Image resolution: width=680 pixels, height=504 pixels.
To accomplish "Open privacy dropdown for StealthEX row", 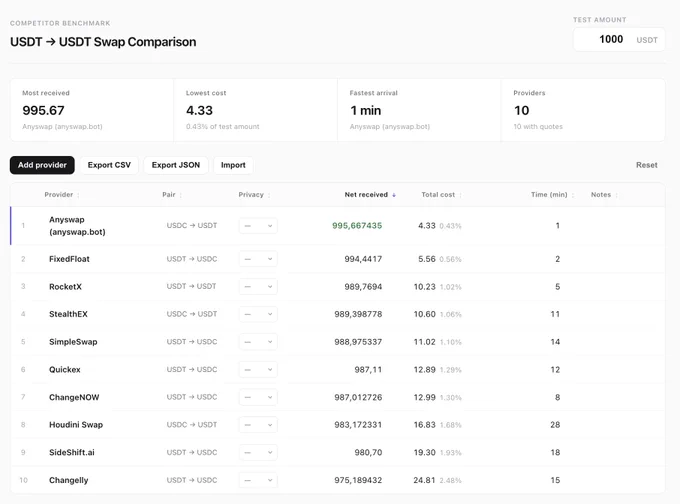I will pos(258,314).
